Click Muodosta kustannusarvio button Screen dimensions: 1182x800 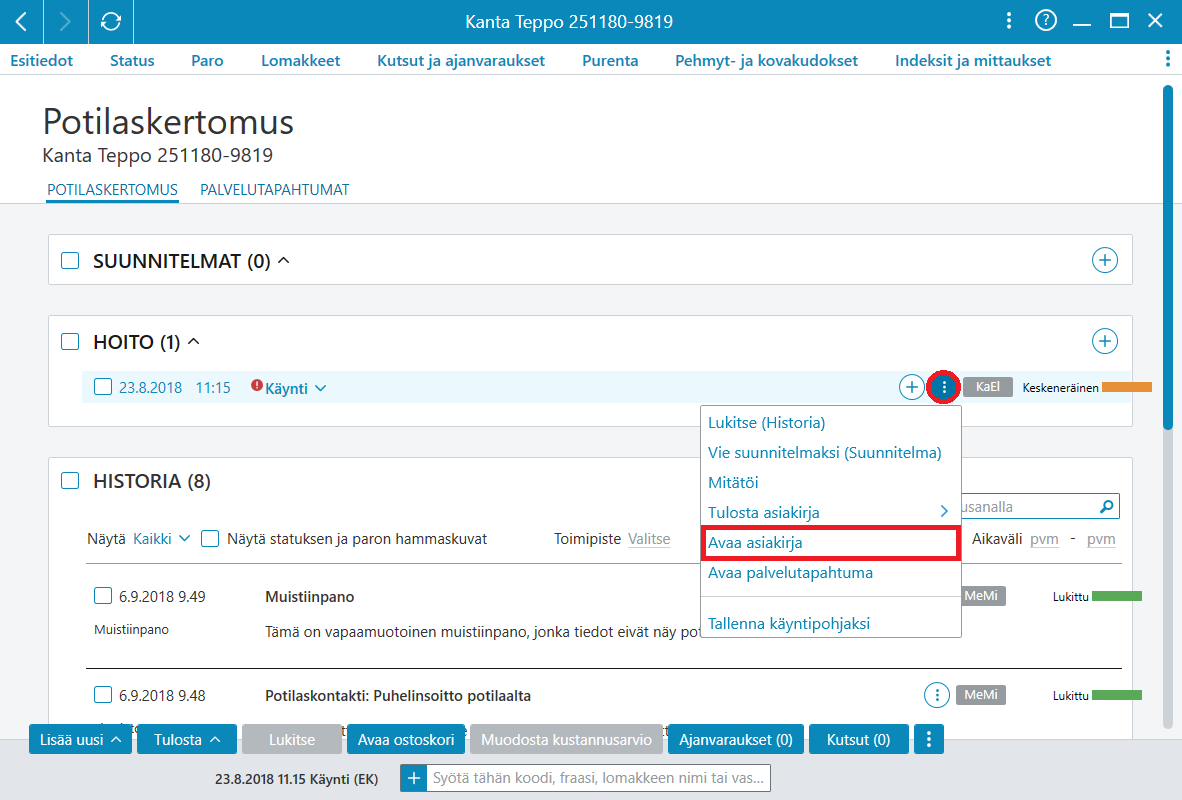point(566,740)
